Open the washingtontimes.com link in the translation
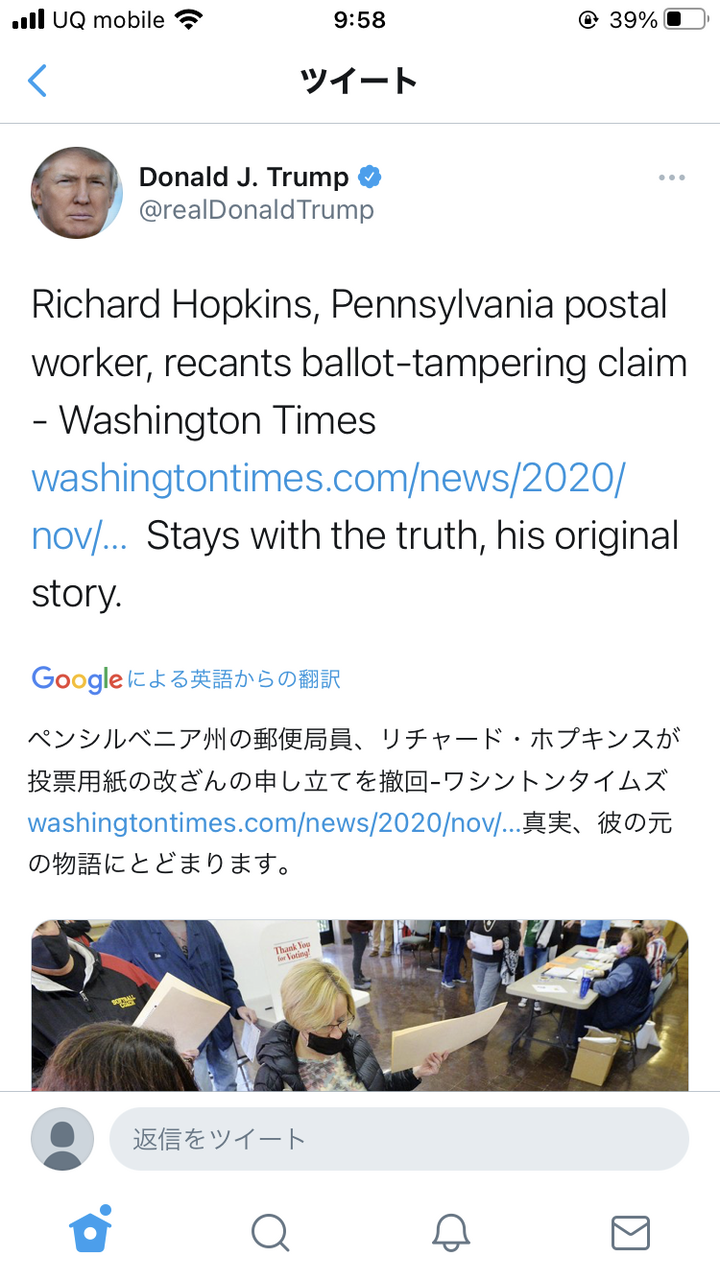The width and height of the screenshot is (720, 1280). tap(274, 824)
